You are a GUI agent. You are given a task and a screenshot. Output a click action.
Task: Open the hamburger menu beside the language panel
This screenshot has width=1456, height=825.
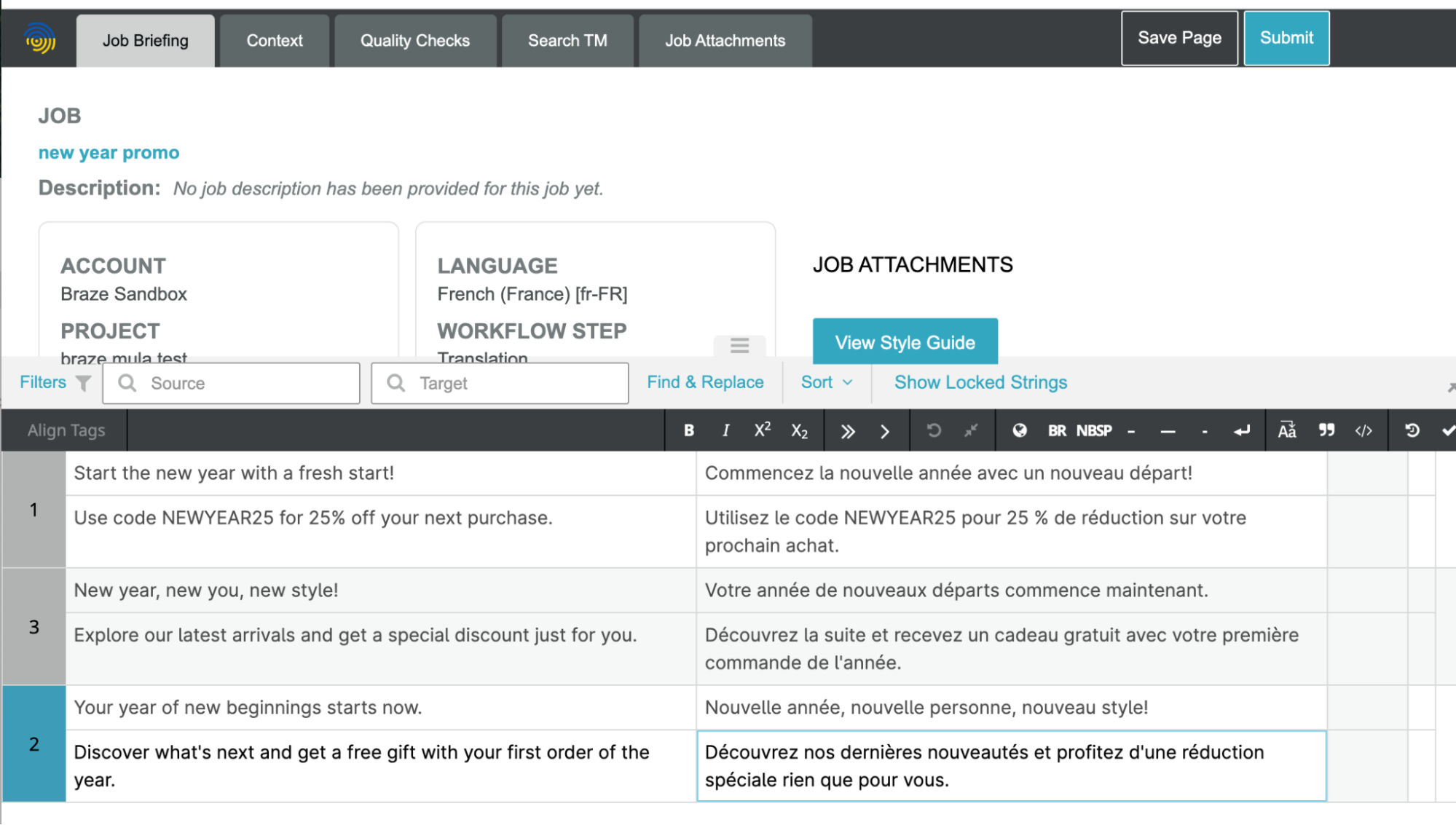tap(739, 346)
